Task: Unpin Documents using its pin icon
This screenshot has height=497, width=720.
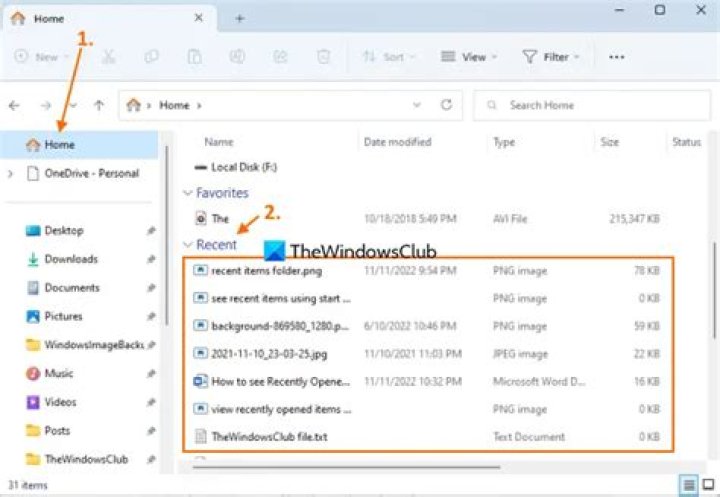Action: (151, 288)
